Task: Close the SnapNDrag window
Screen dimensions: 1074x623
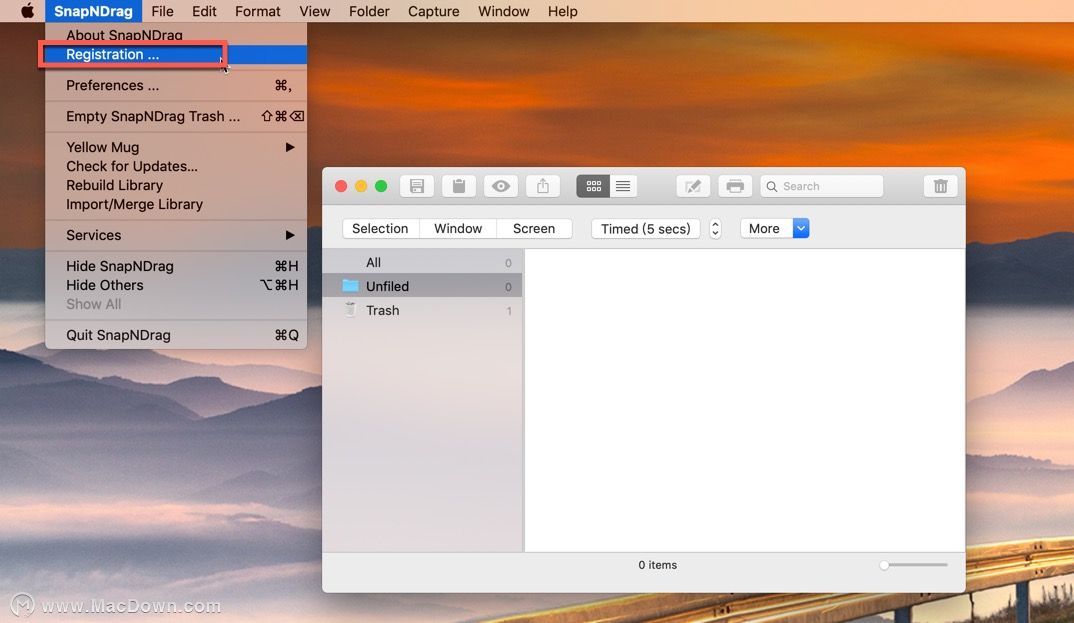Action: pyautogui.click(x=340, y=186)
